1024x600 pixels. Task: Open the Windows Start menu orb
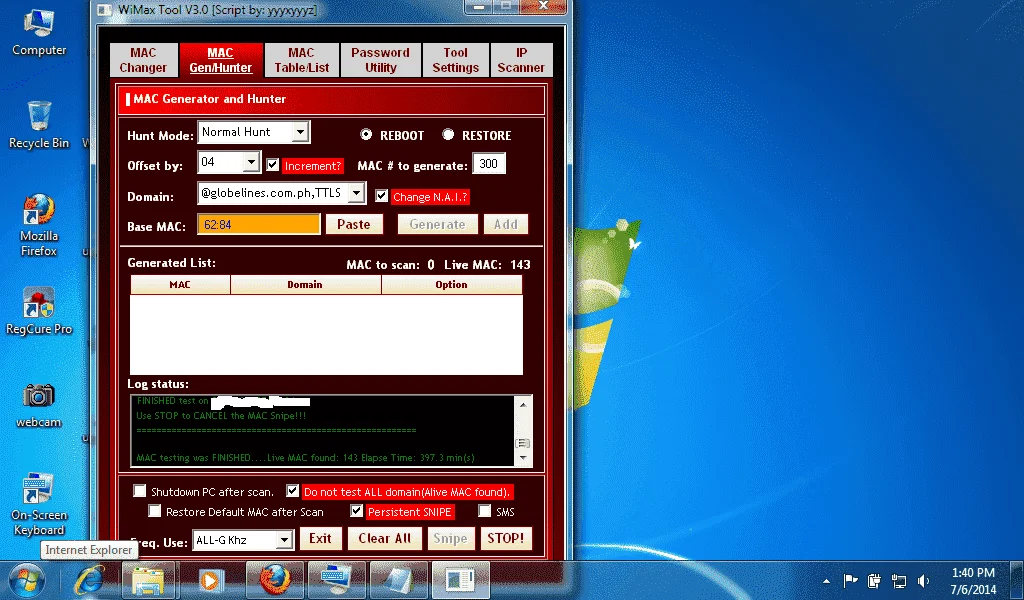(26, 580)
